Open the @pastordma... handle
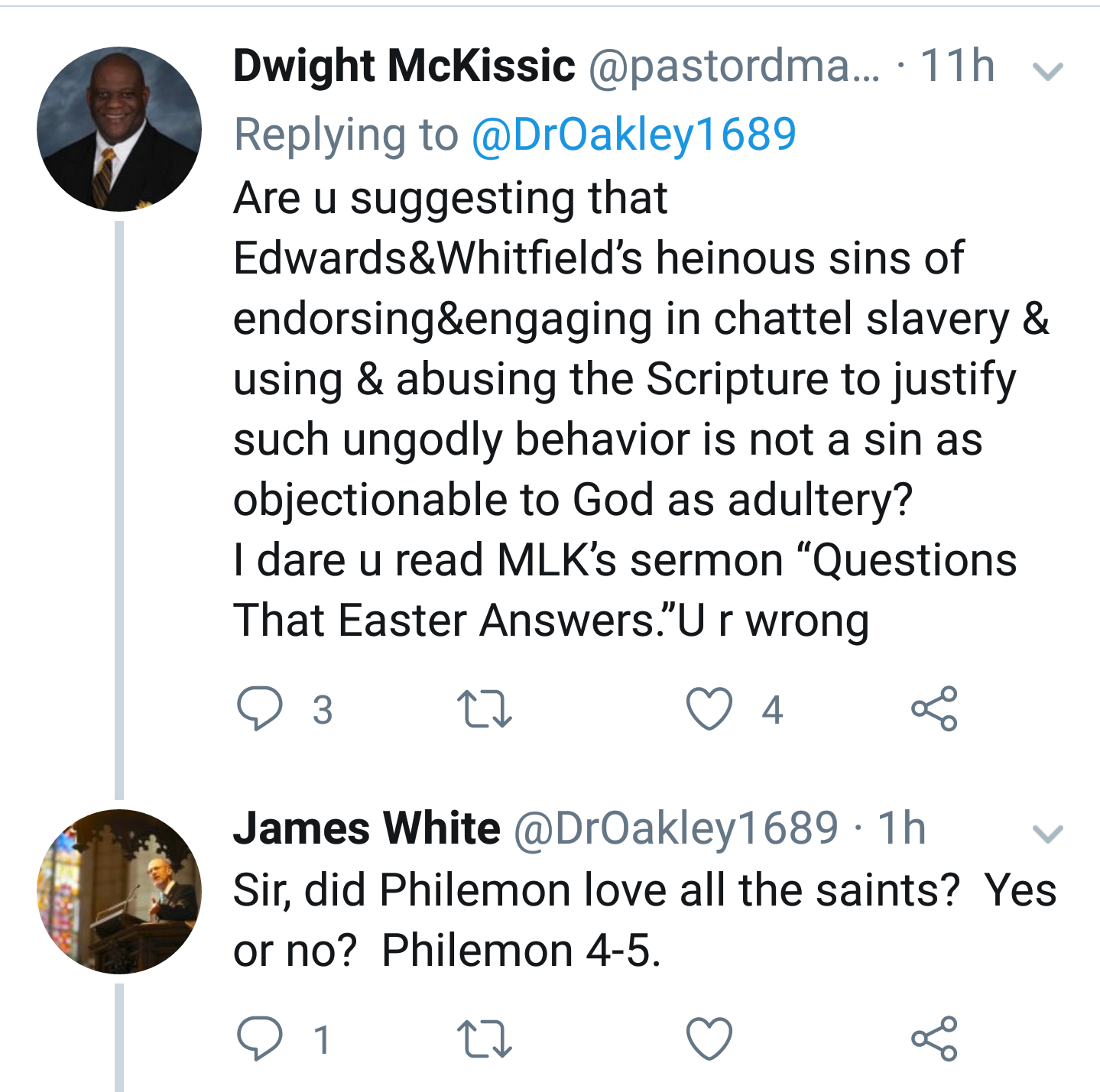Screen dimensions: 1100x1092 [x=734, y=67]
